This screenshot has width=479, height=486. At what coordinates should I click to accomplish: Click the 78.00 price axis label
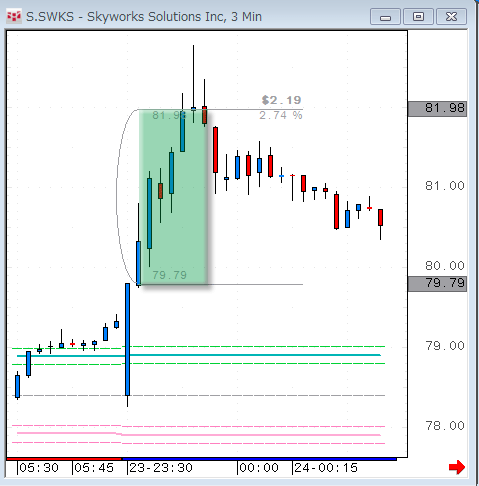tap(445, 426)
